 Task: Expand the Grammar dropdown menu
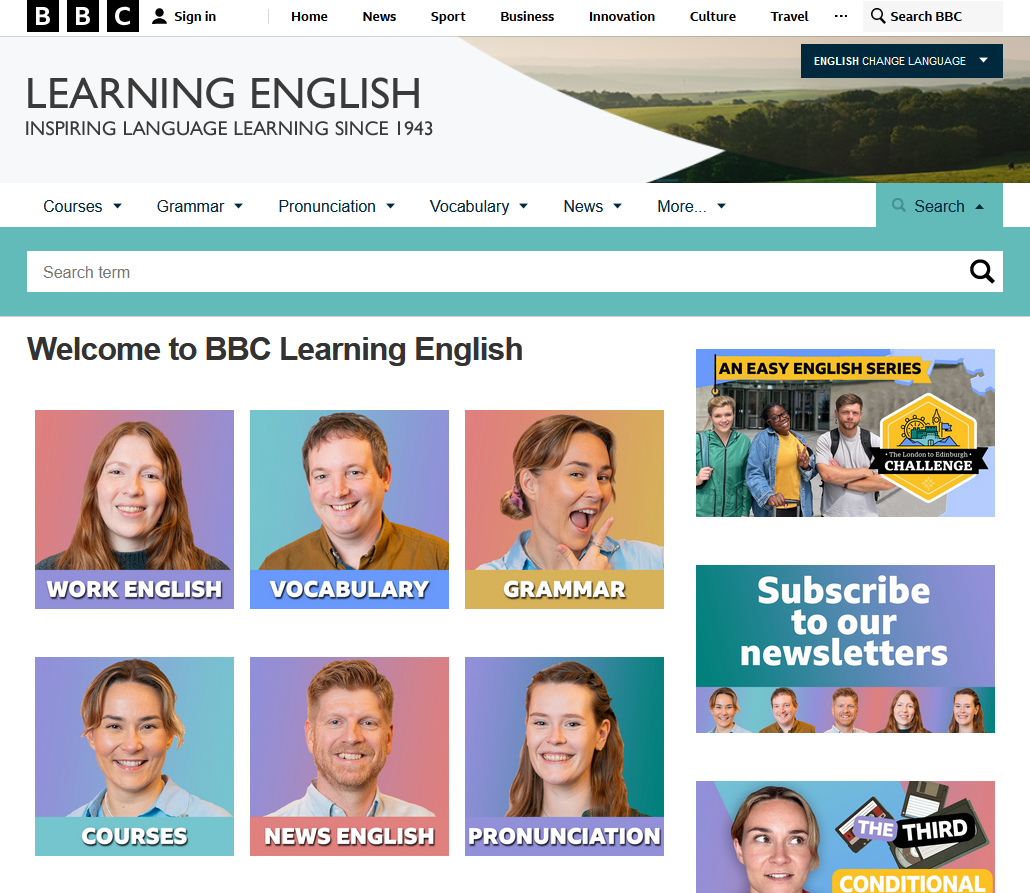click(x=200, y=206)
